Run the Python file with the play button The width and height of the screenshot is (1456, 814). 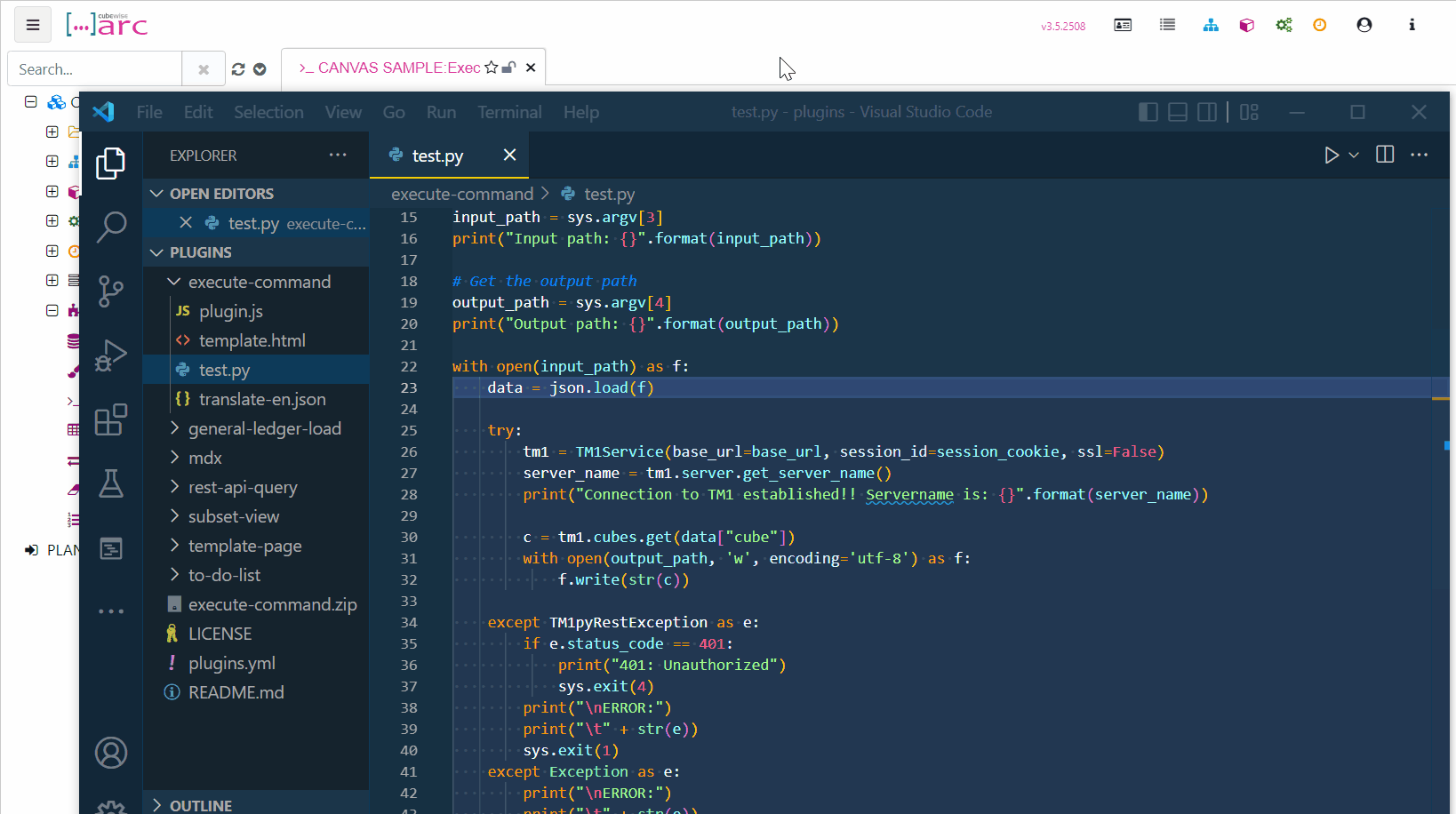(1331, 154)
